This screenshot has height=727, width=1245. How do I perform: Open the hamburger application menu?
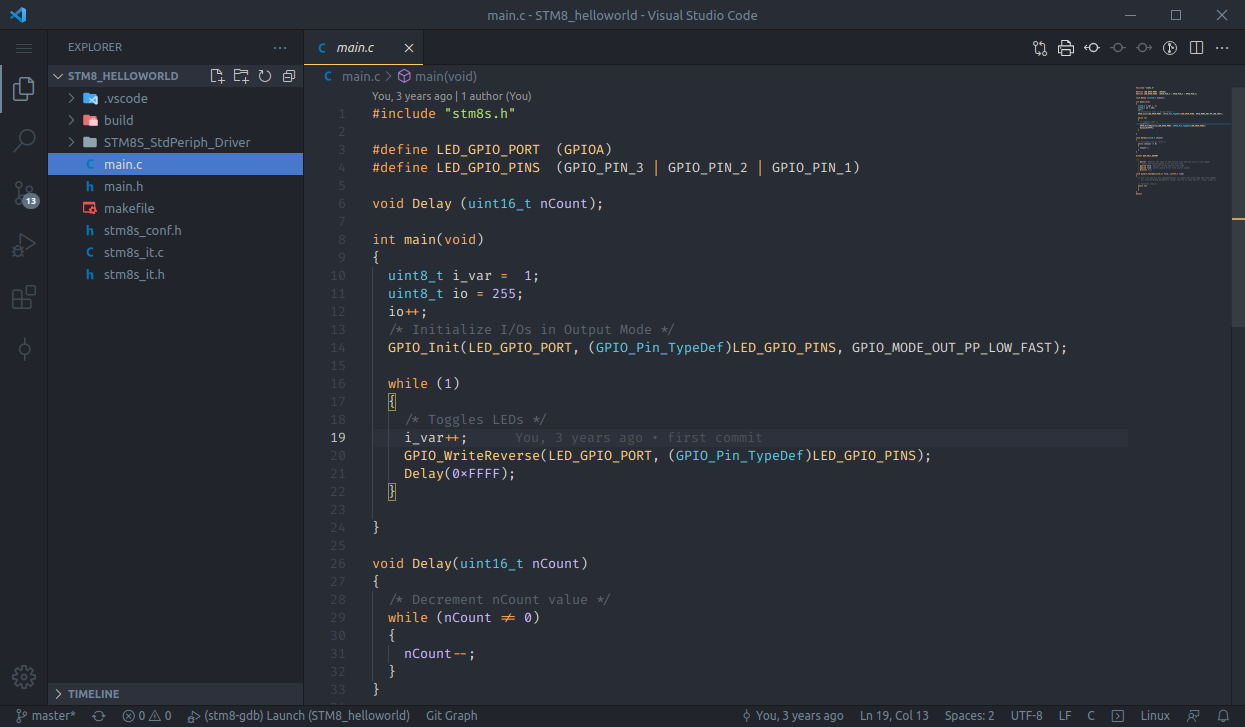(x=24, y=47)
